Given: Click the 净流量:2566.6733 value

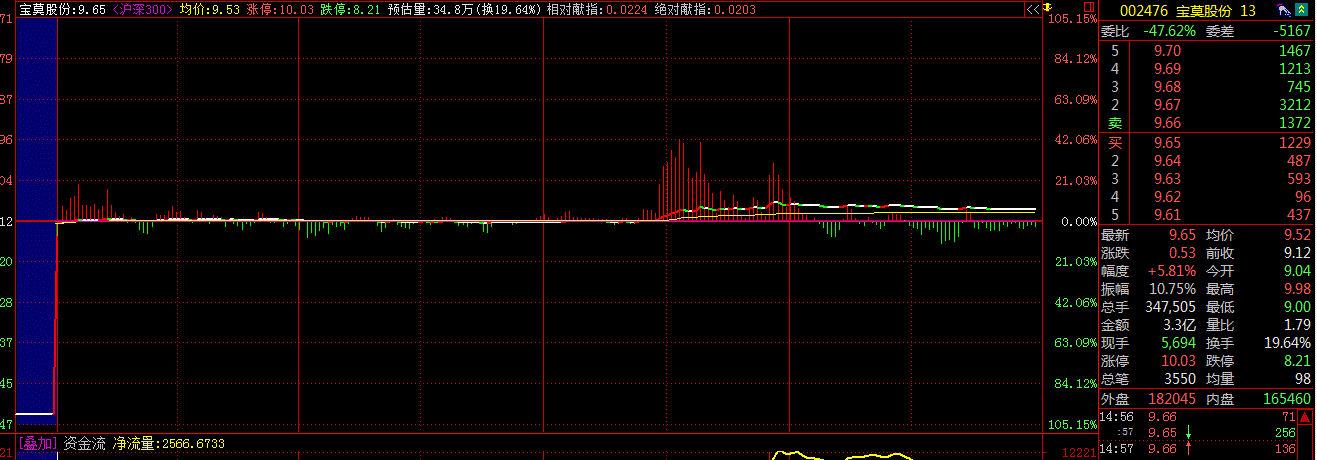Looking at the screenshot, I should (167, 442).
